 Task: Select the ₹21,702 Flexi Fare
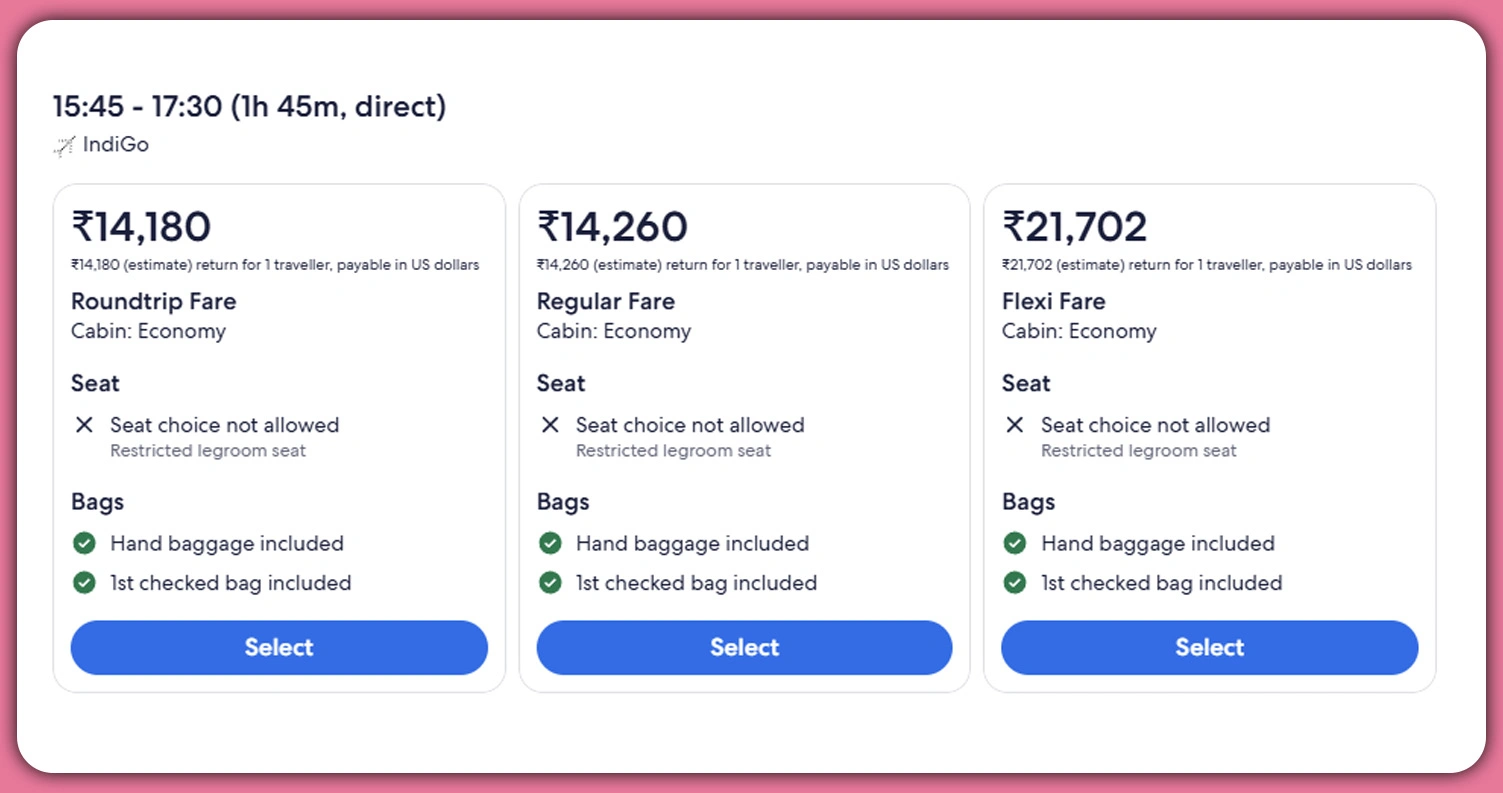[1209, 647]
